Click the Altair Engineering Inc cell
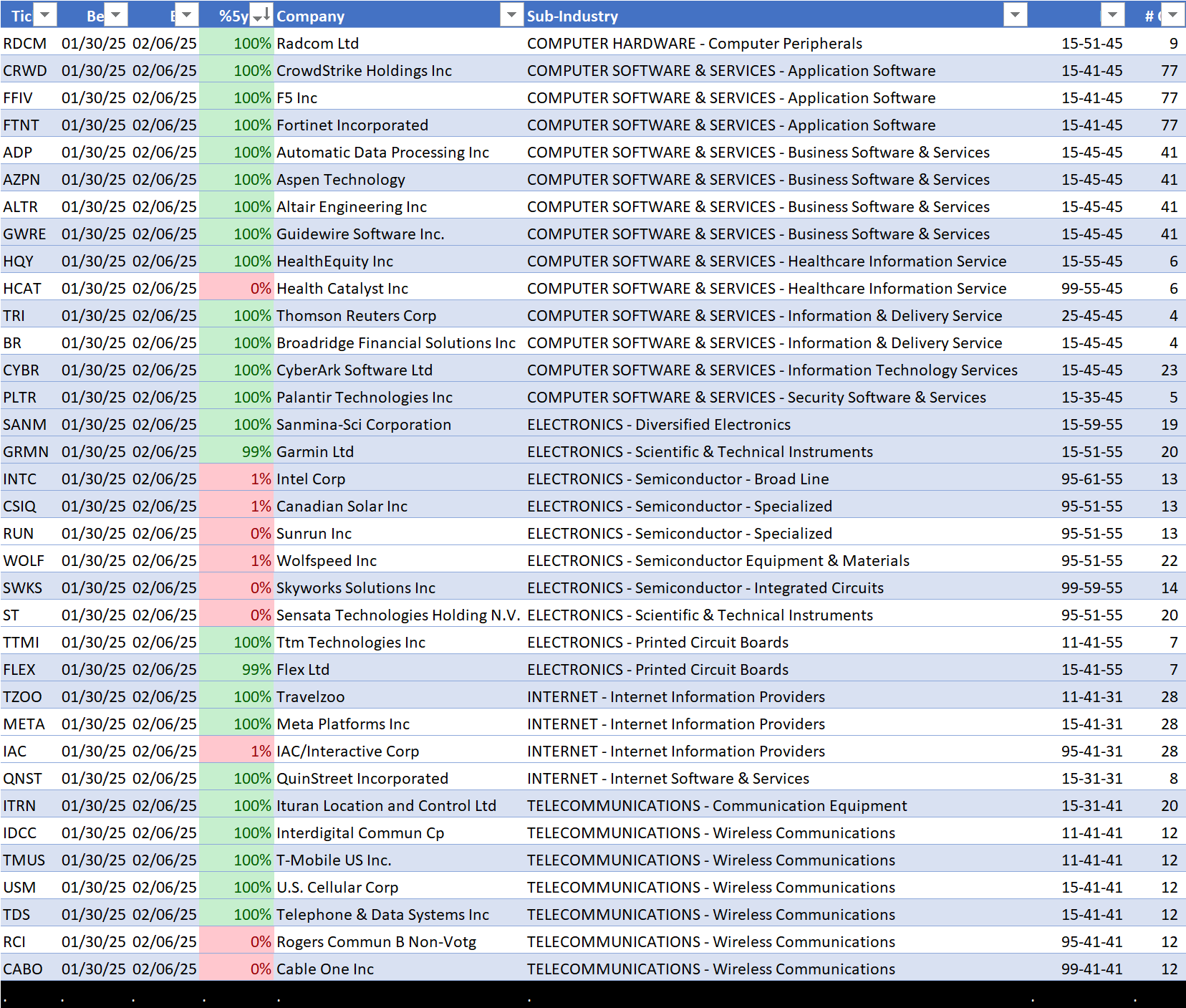 coord(399,206)
